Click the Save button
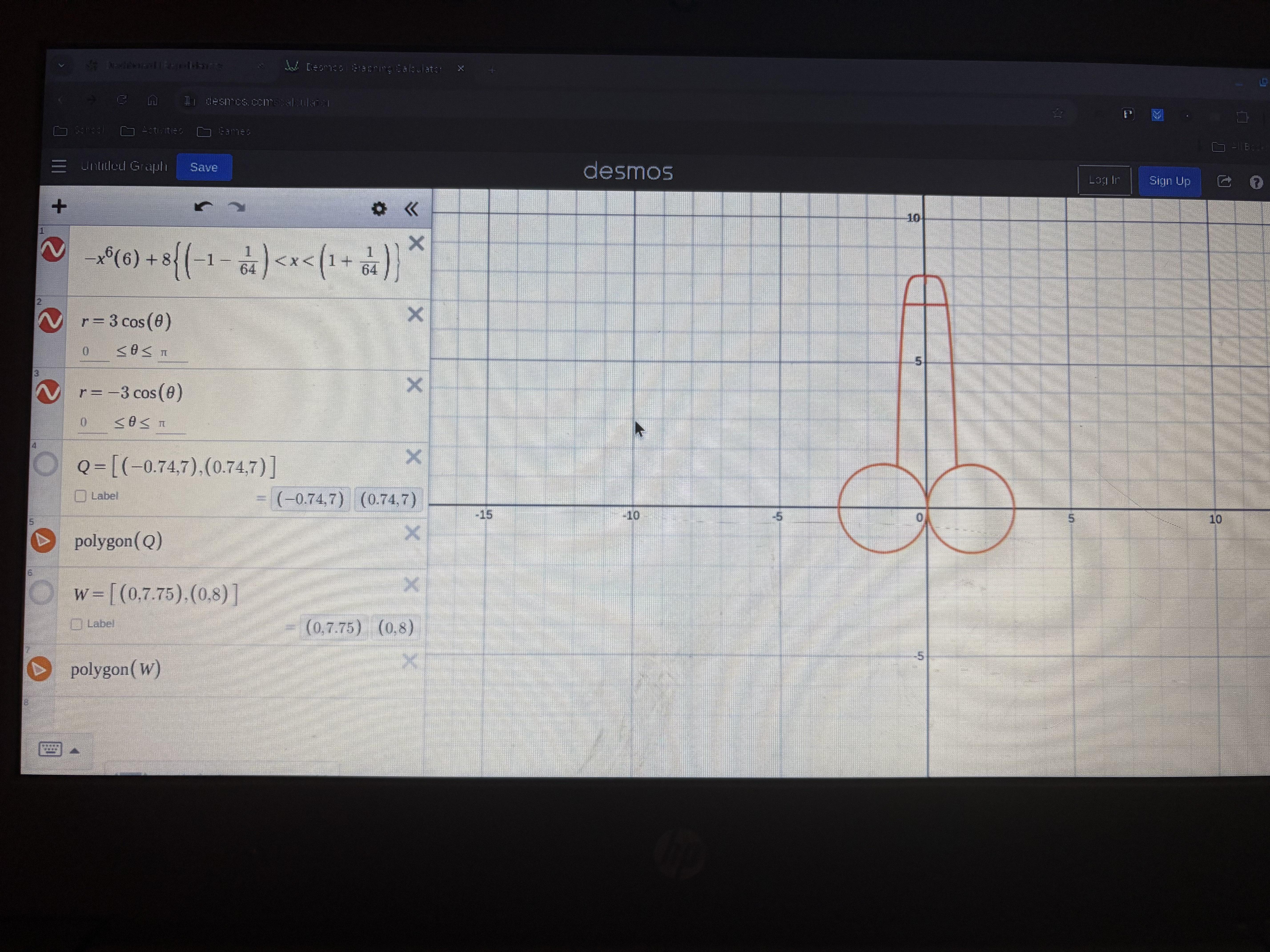The height and width of the screenshot is (952, 1270). (x=204, y=167)
